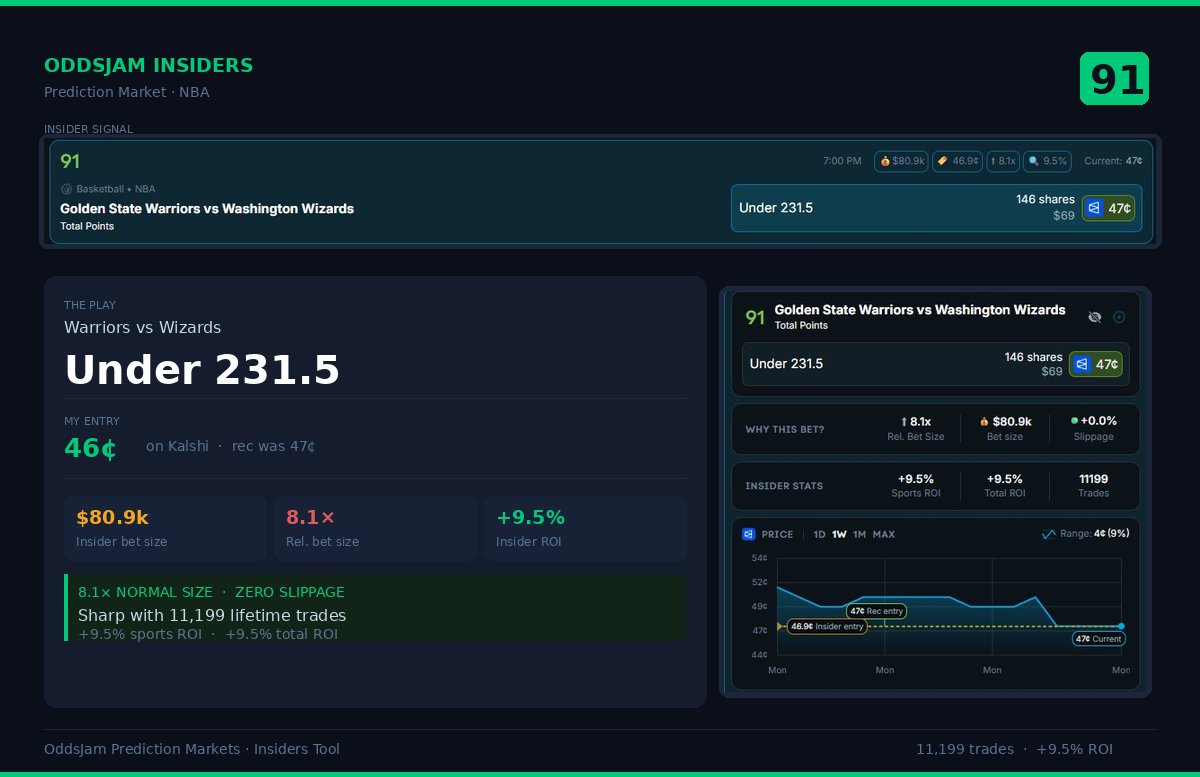Image resolution: width=1200 pixels, height=777 pixels.
Task: Click the yellow insider entry arrow marker on chart
Action: [x=779, y=627]
